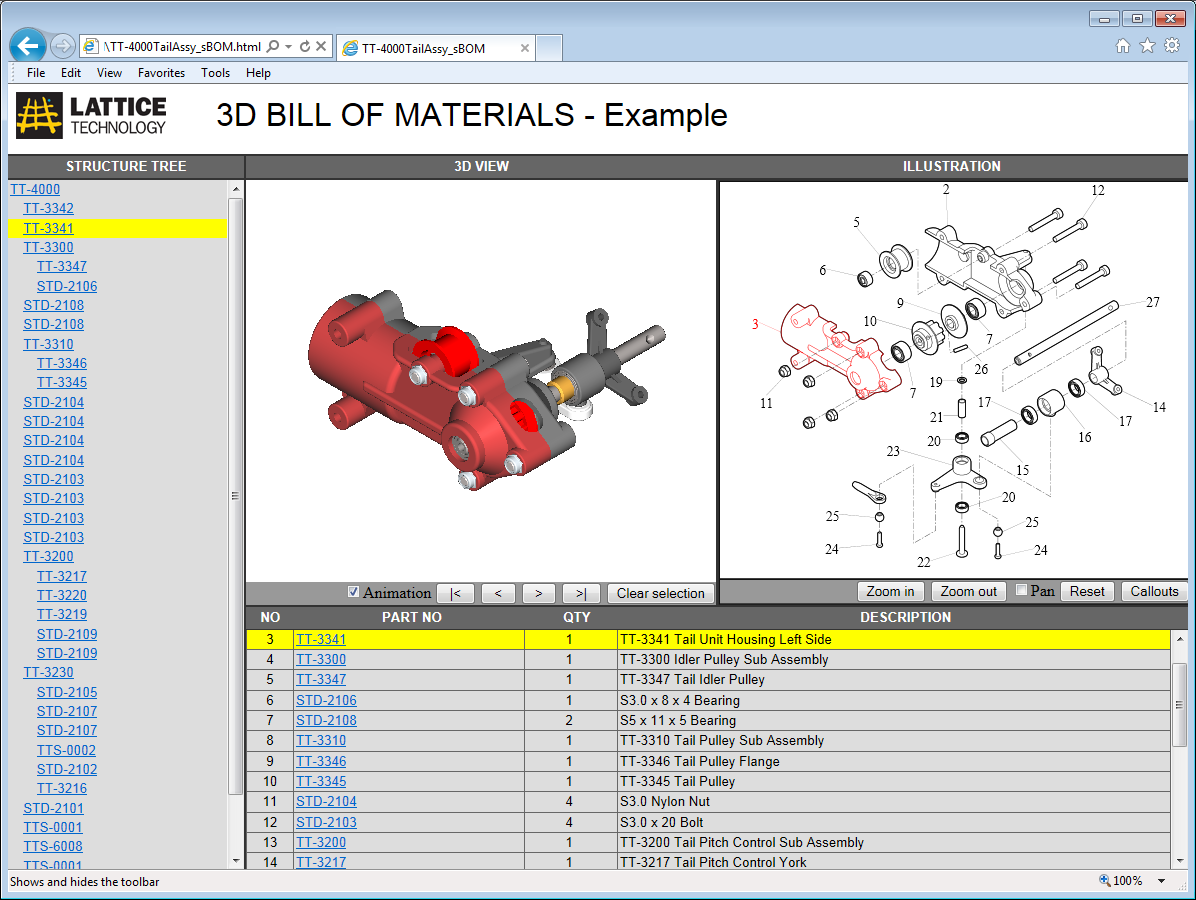Image resolution: width=1196 pixels, height=900 pixels.
Task: Refresh the page with the reload icon
Action: coord(305,47)
